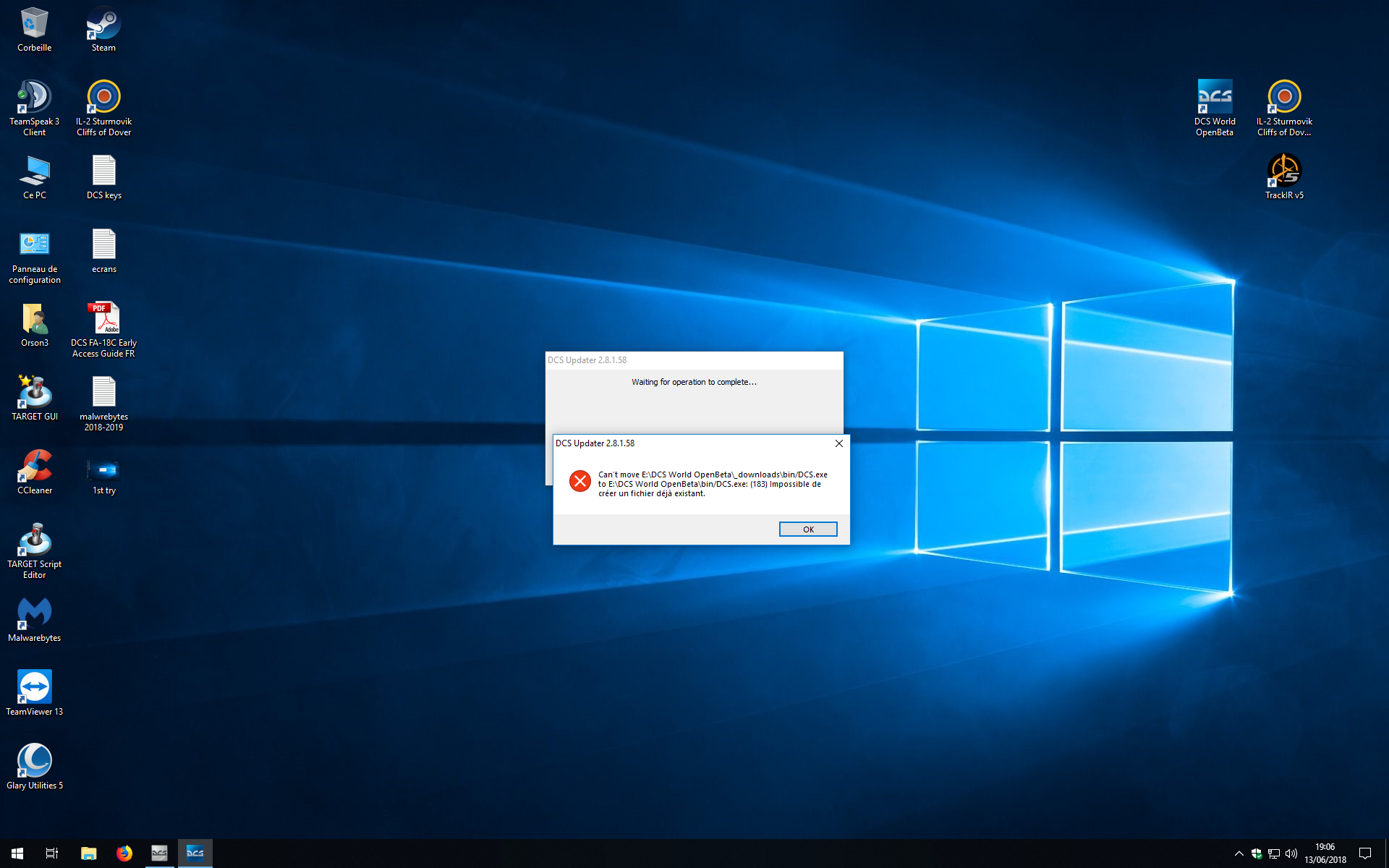The image size is (1389, 868).
Task: Open the Action Center notifications
Action: pyautogui.click(x=1365, y=854)
